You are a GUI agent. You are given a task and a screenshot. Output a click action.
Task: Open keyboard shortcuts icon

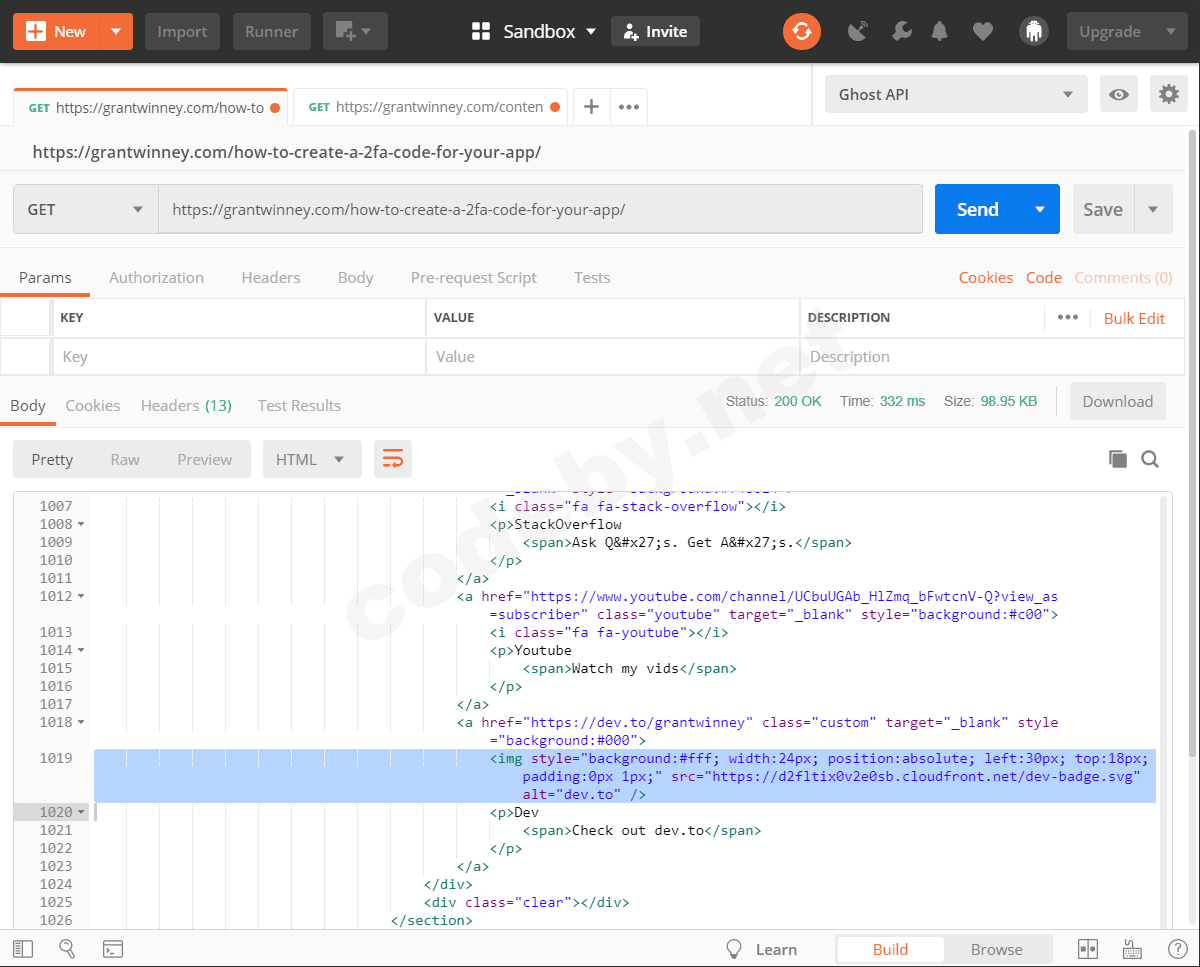[1133, 949]
